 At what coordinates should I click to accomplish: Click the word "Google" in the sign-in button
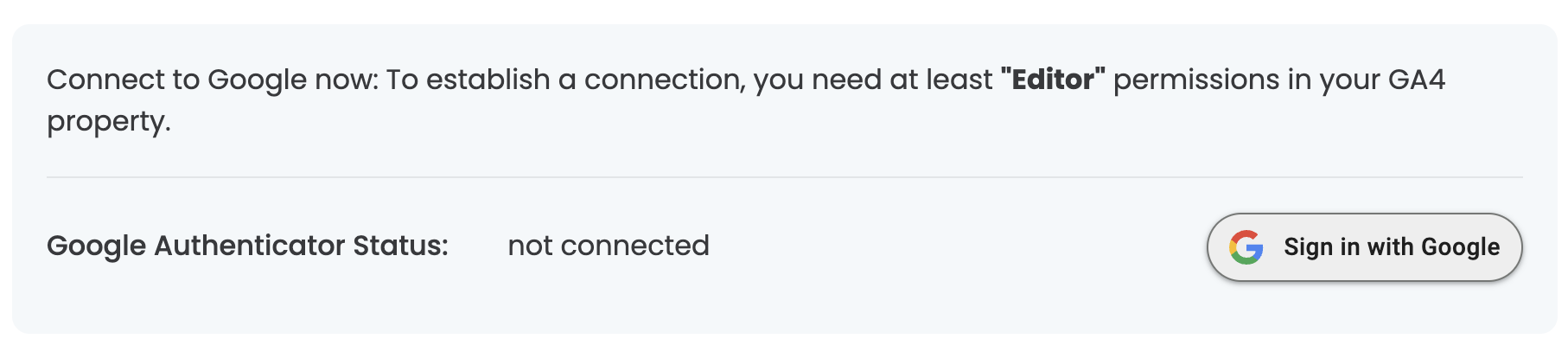(1460, 247)
